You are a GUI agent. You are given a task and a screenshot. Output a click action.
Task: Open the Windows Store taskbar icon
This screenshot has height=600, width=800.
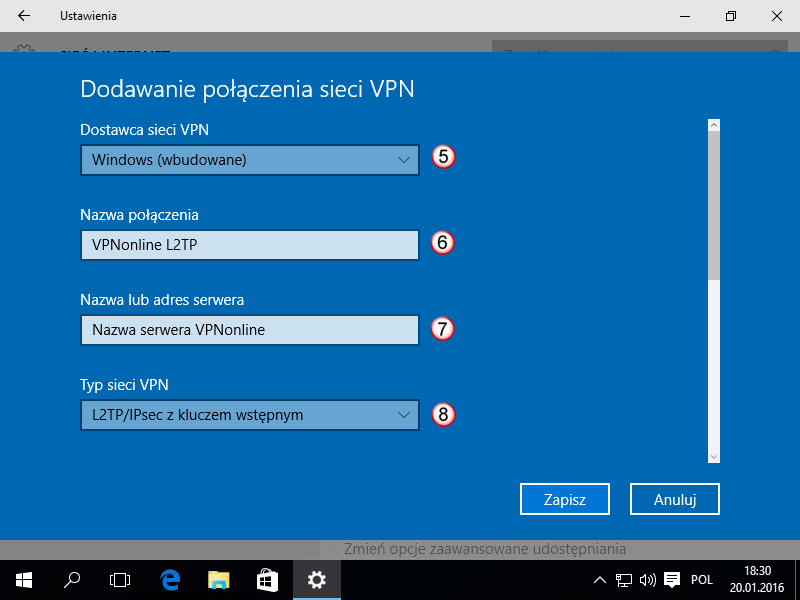click(268, 580)
